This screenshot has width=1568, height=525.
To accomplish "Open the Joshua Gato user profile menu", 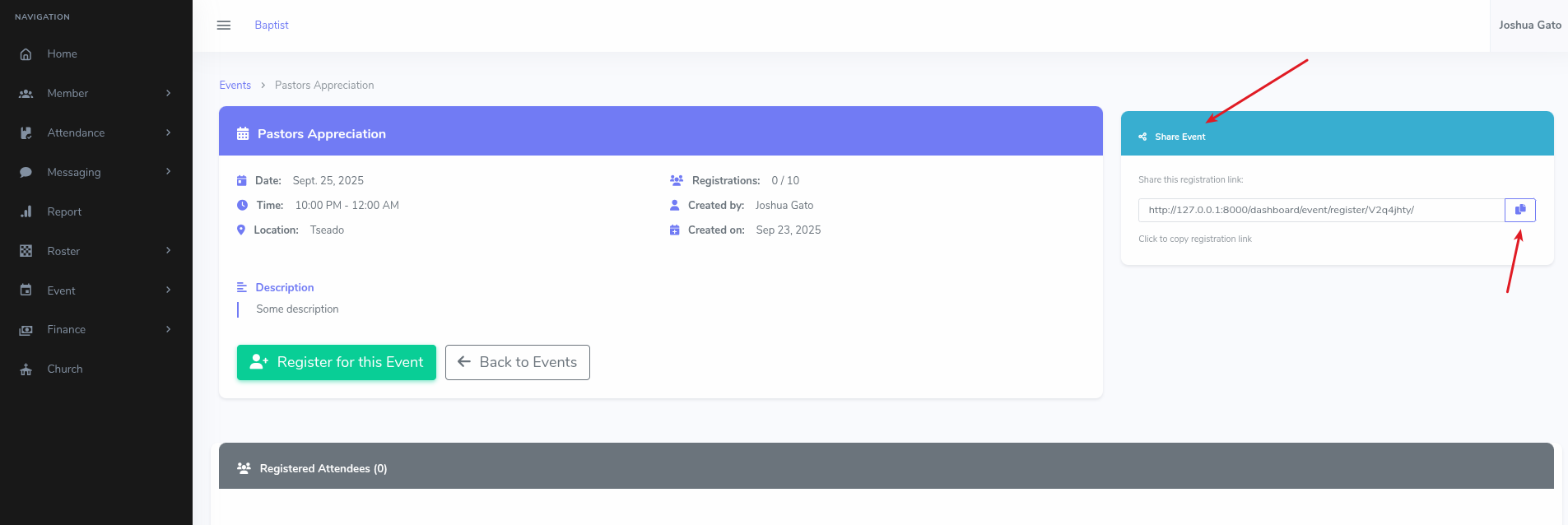I will (x=1529, y=26).
